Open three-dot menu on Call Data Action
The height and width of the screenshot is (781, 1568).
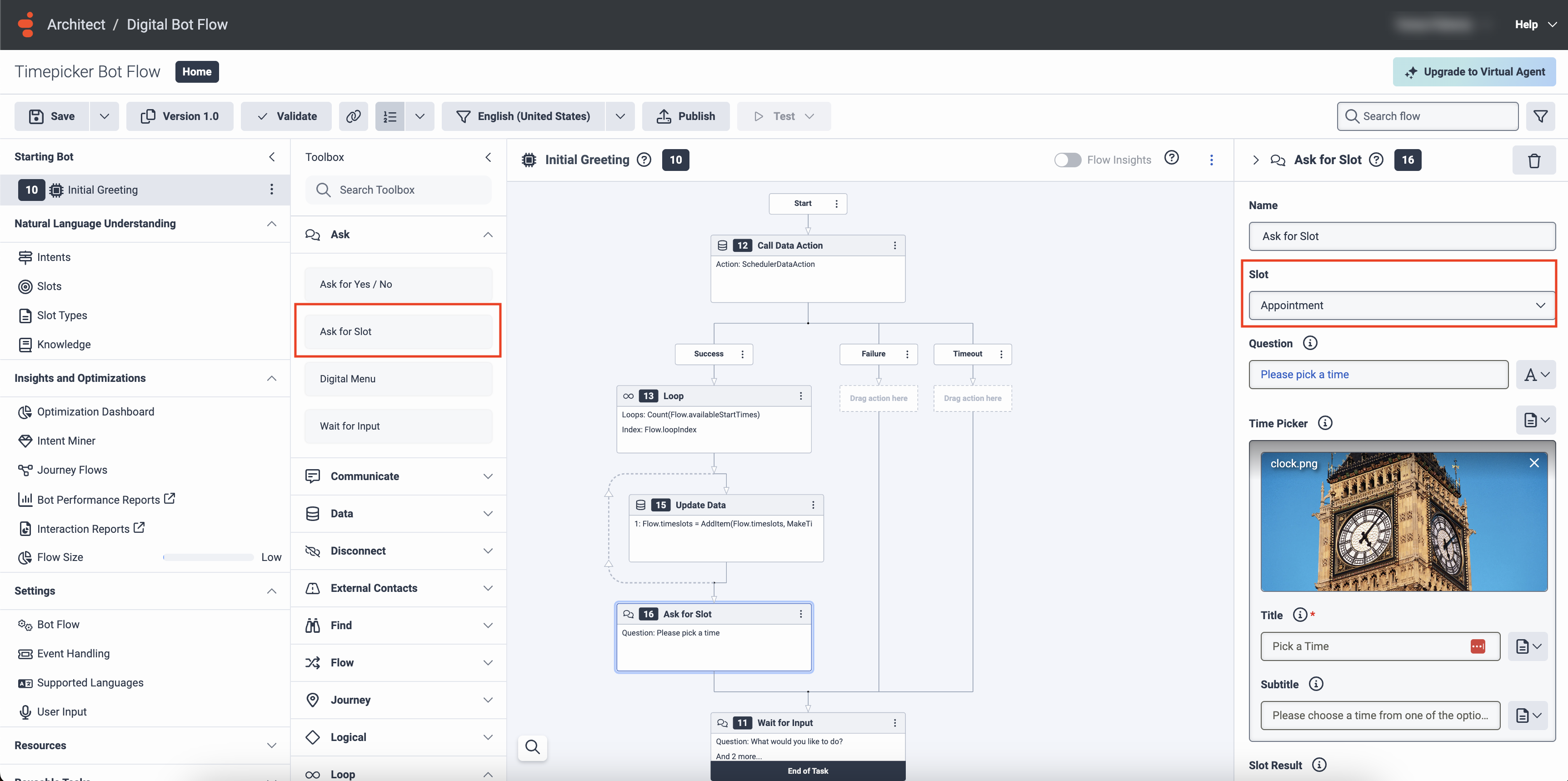[x=894, y=245]
